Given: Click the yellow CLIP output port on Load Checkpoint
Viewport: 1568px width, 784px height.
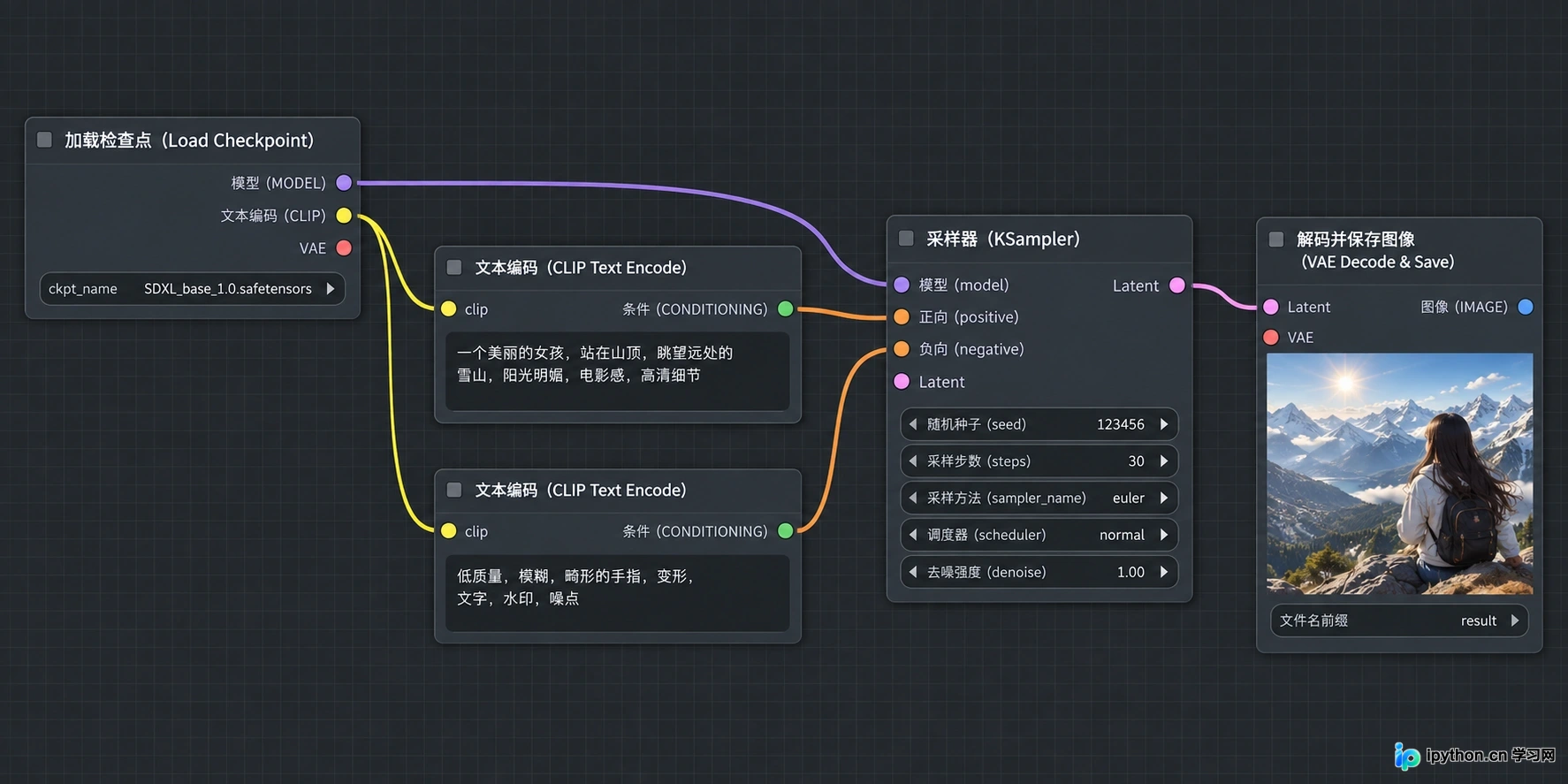Looking at the screenshot, I should pyautogui.click(x=344, y=216).
